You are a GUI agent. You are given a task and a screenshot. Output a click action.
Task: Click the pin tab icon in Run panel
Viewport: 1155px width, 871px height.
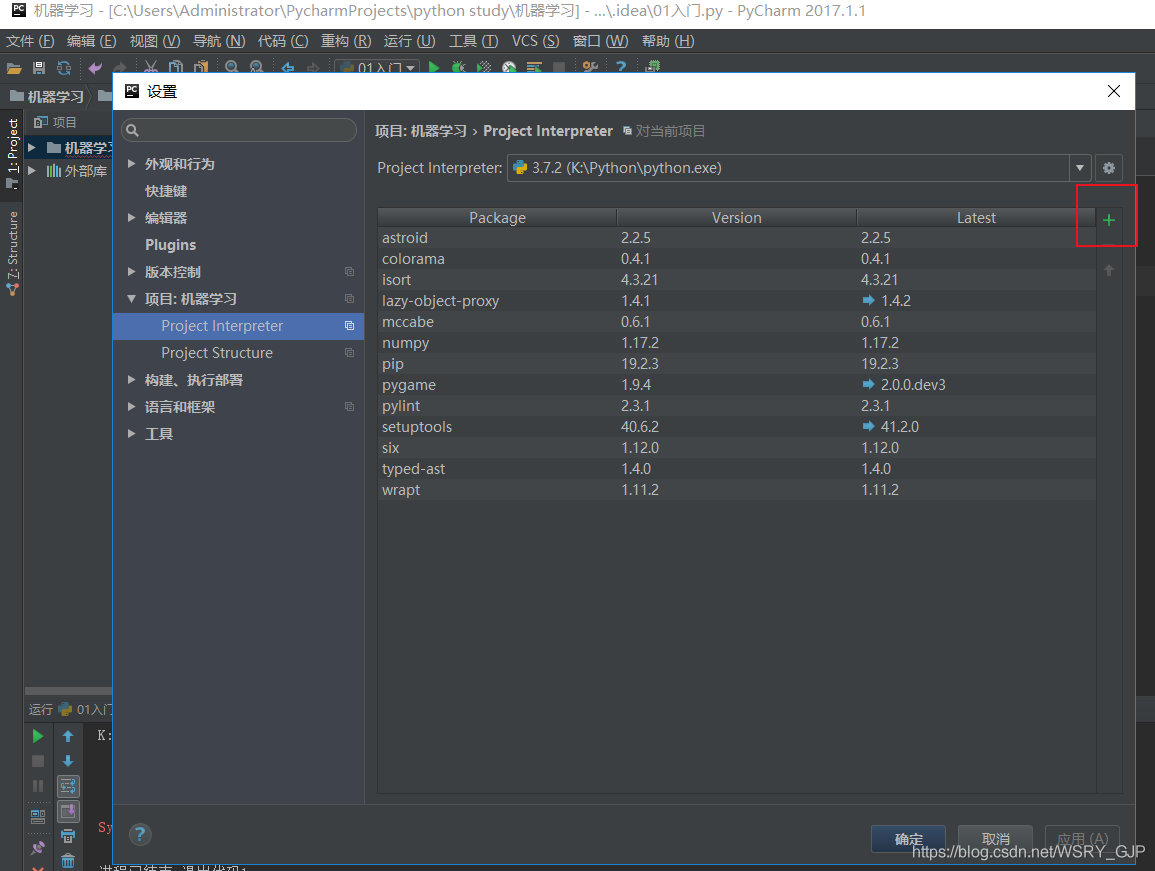pos(38,847)
